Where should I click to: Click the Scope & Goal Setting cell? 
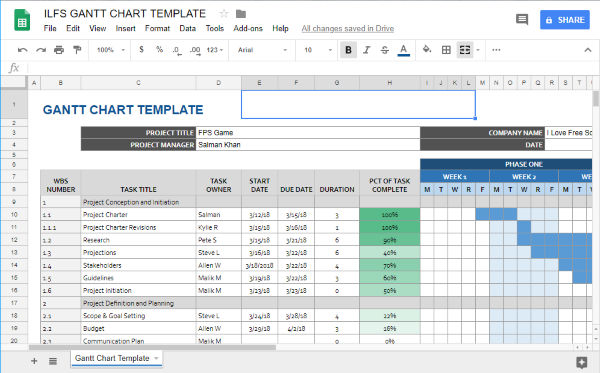coord(138,316)
